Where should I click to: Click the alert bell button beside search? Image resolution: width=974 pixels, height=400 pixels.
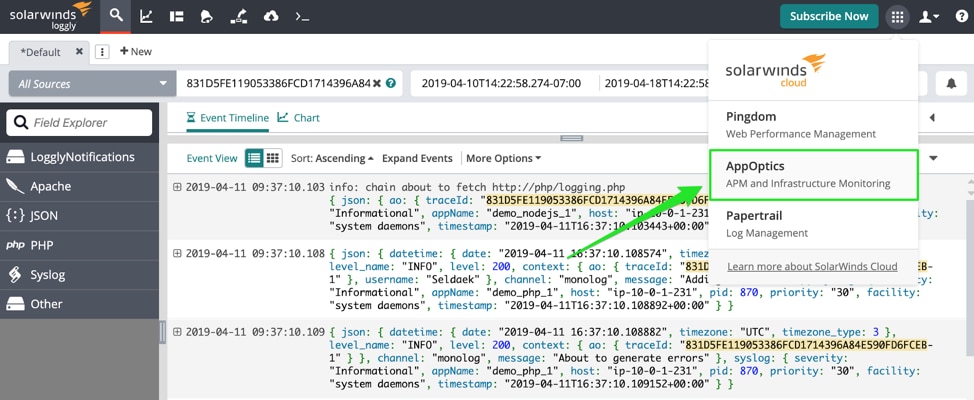(951, 83)
